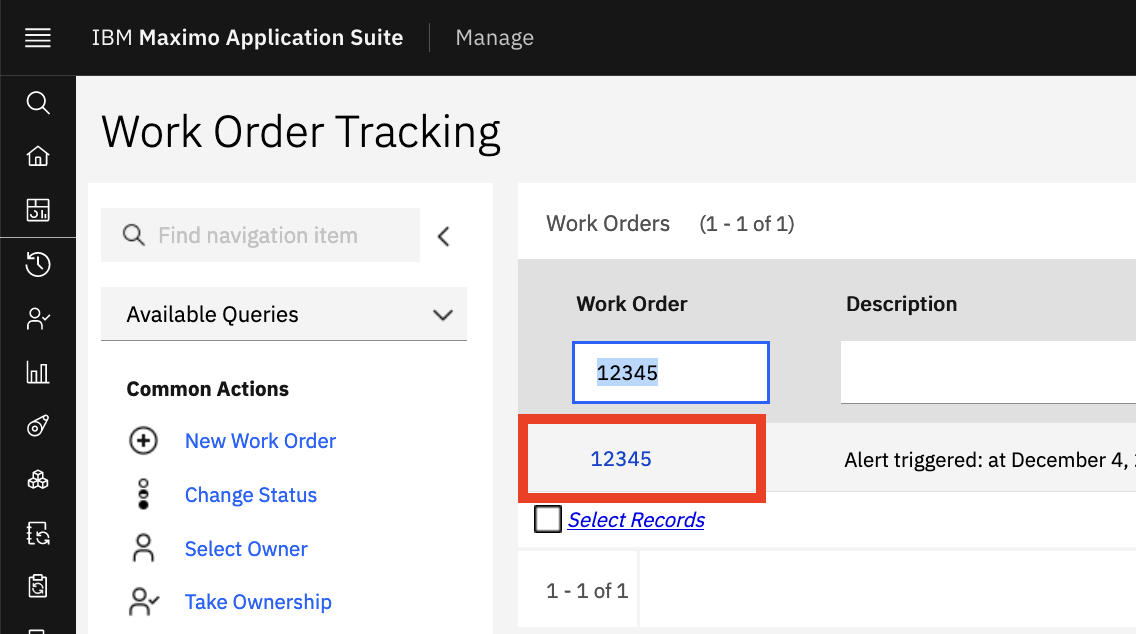Go to Home via the house icon
This screenshot has height=634, width=1136.
click(38, 156)
